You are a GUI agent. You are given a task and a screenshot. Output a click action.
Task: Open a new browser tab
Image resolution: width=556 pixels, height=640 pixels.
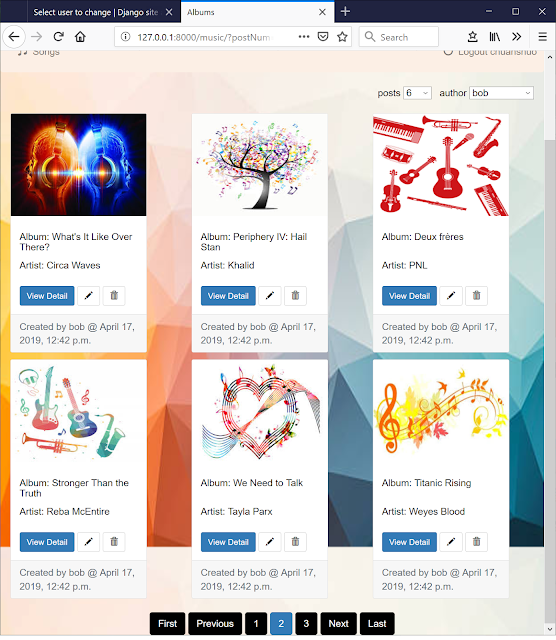point(345,11)
